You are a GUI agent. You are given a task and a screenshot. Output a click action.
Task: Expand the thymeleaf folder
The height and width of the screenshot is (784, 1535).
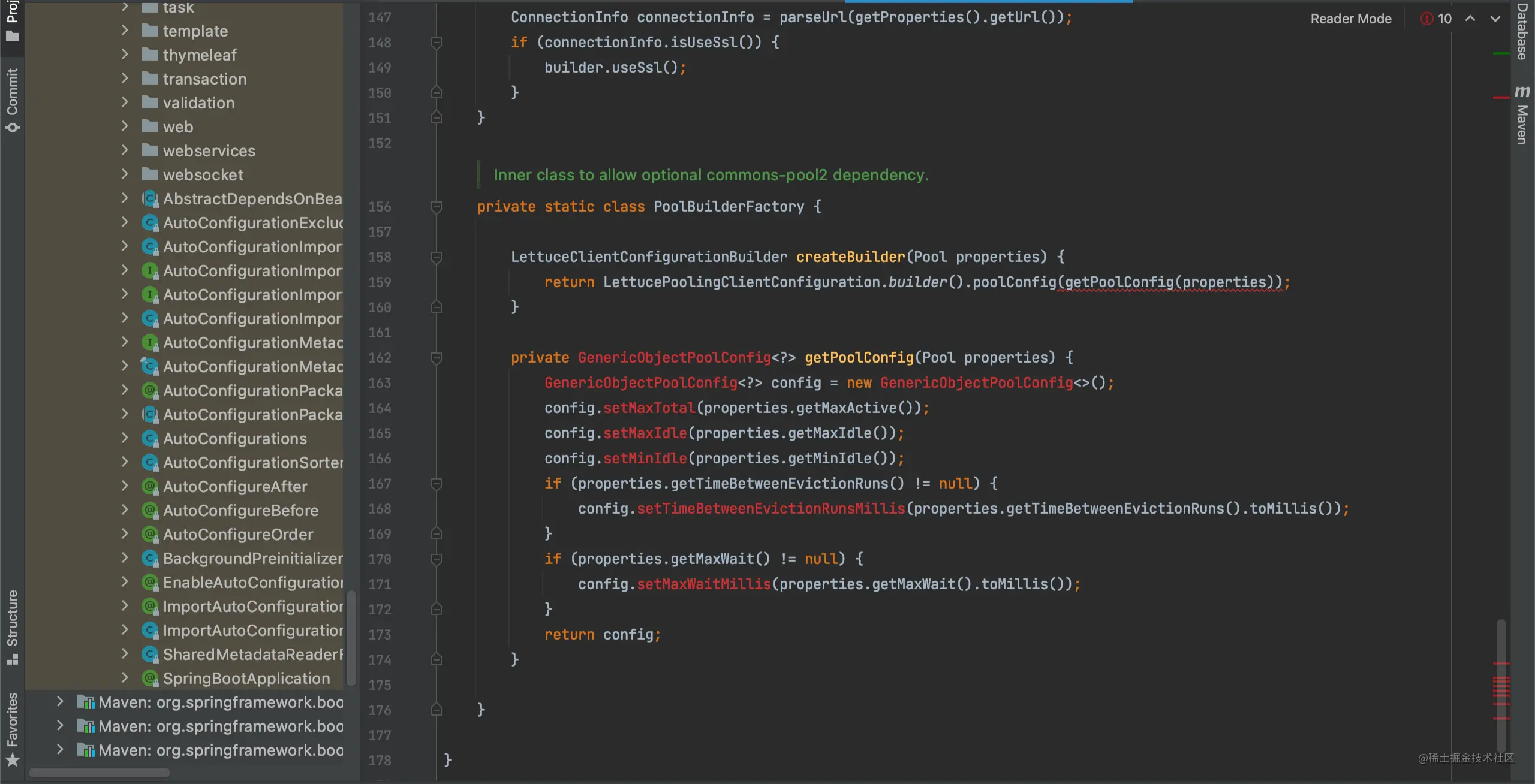[x=125, y=55]
